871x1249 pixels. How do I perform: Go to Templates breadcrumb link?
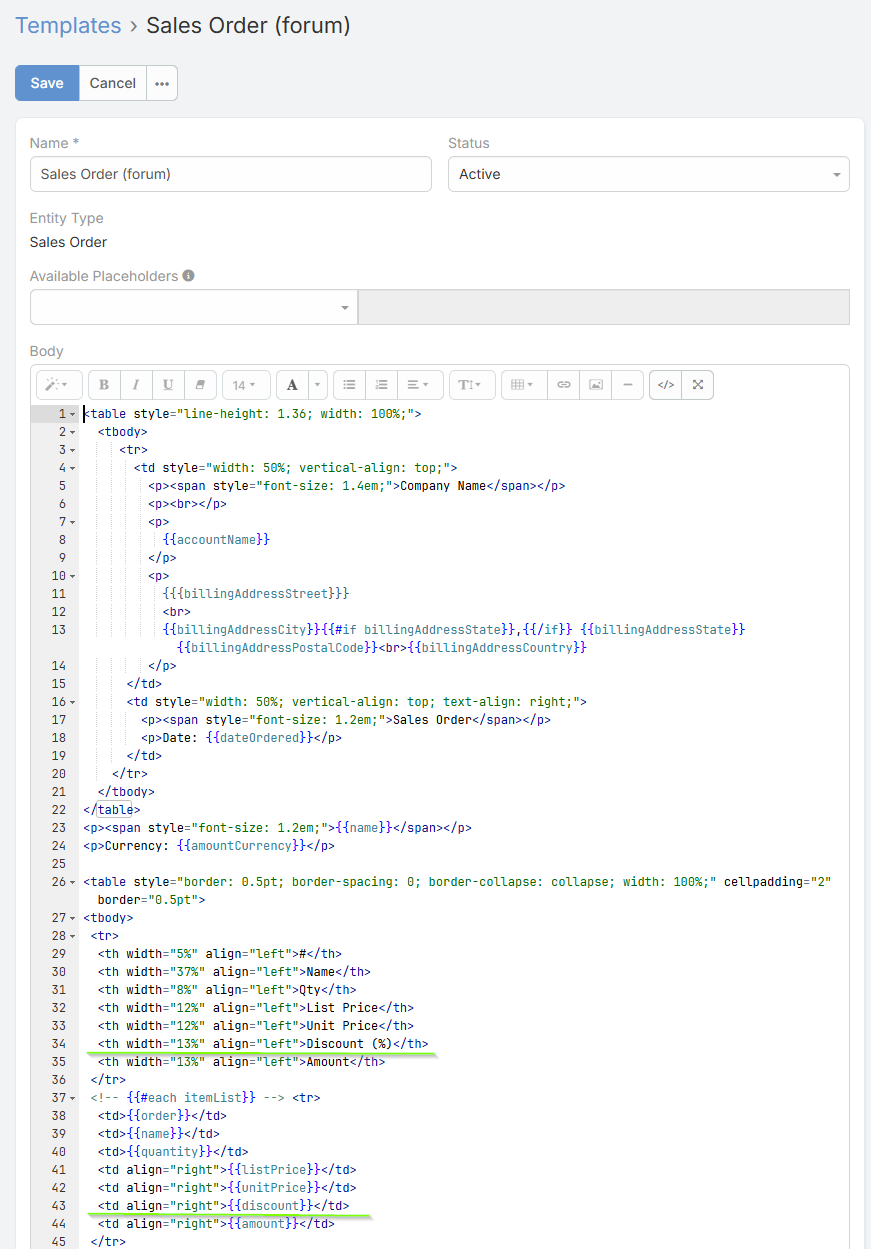point(68,26)
